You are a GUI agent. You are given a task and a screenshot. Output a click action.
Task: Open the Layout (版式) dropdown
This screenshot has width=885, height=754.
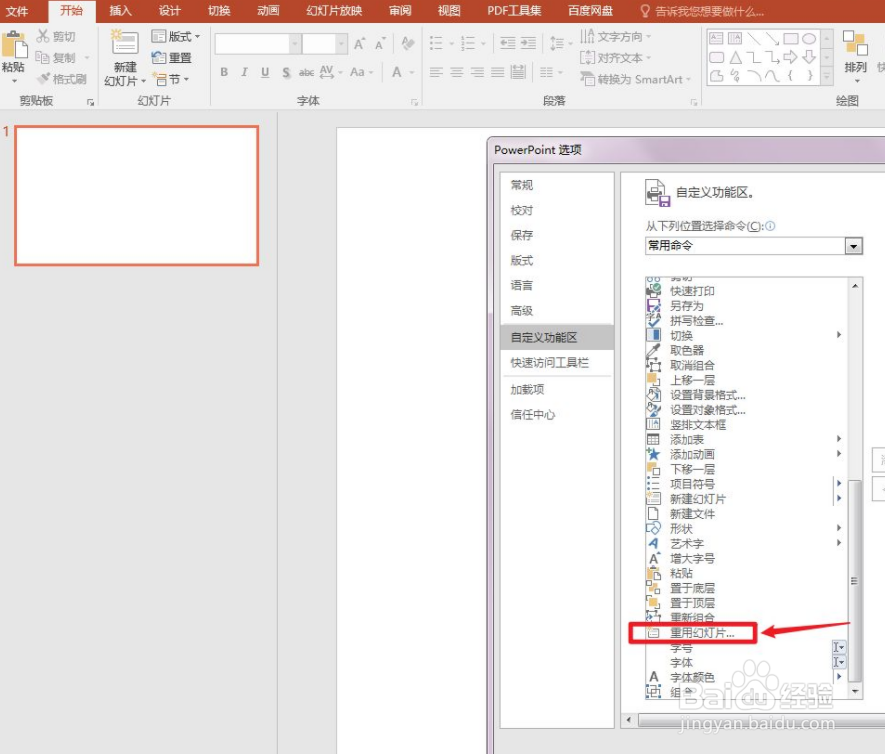[x=176, y=36]
